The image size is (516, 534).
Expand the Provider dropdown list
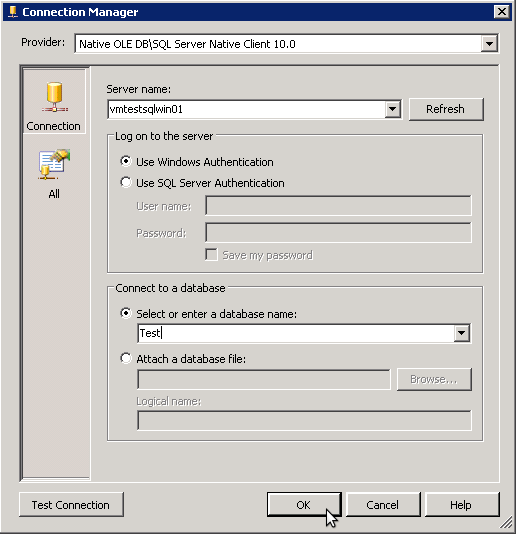point(489,44)
